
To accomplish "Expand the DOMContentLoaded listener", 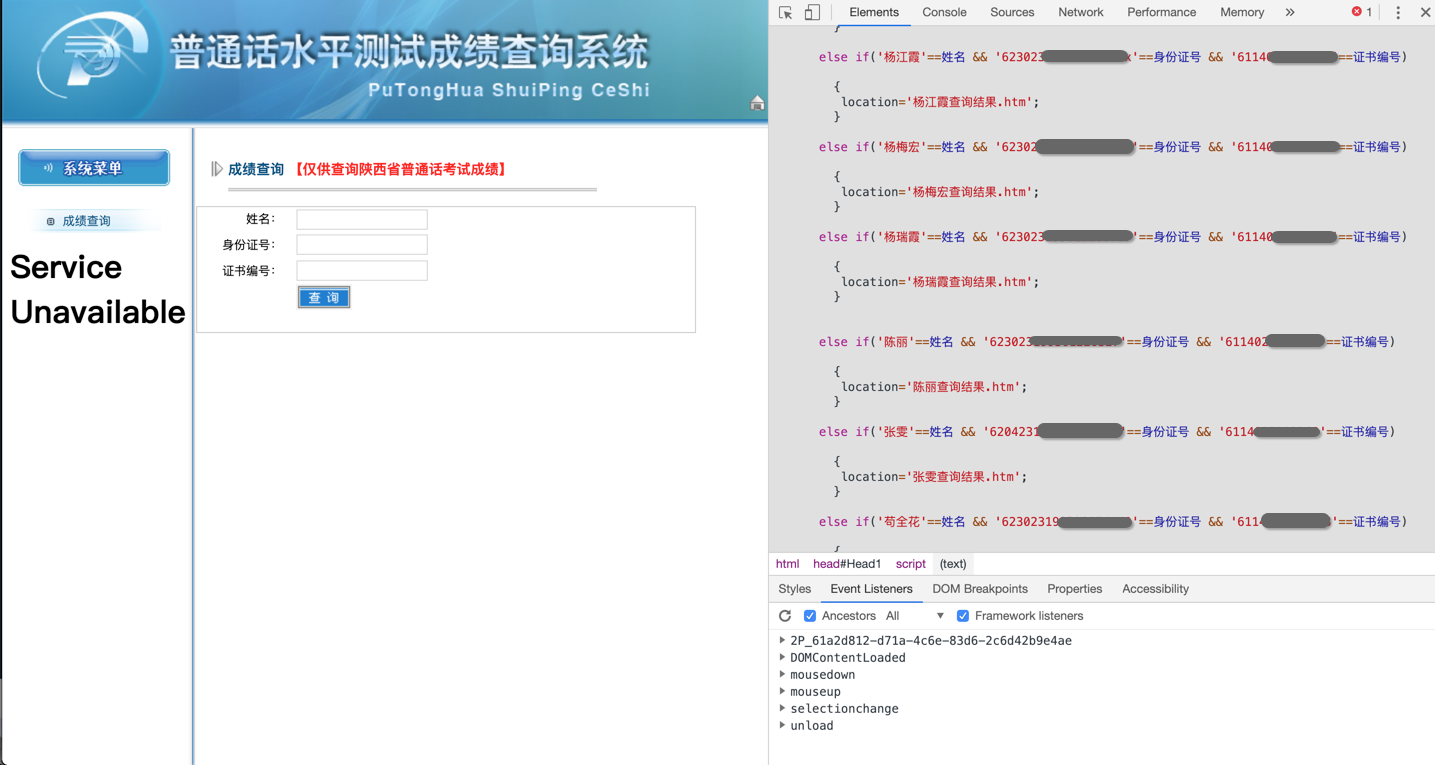I will click(x=782, y=658).
